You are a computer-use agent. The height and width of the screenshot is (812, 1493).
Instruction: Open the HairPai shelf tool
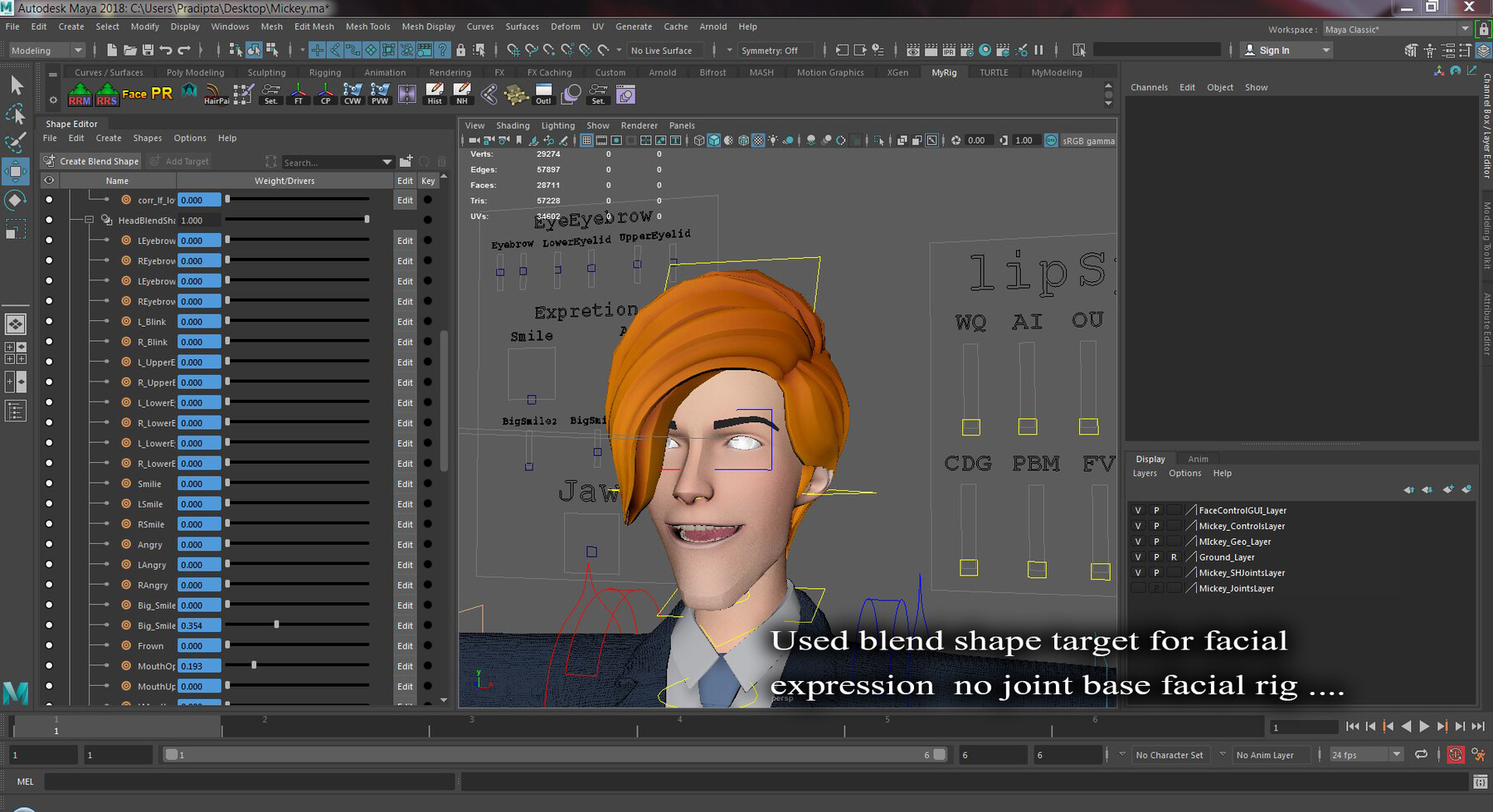click(216, 95)
